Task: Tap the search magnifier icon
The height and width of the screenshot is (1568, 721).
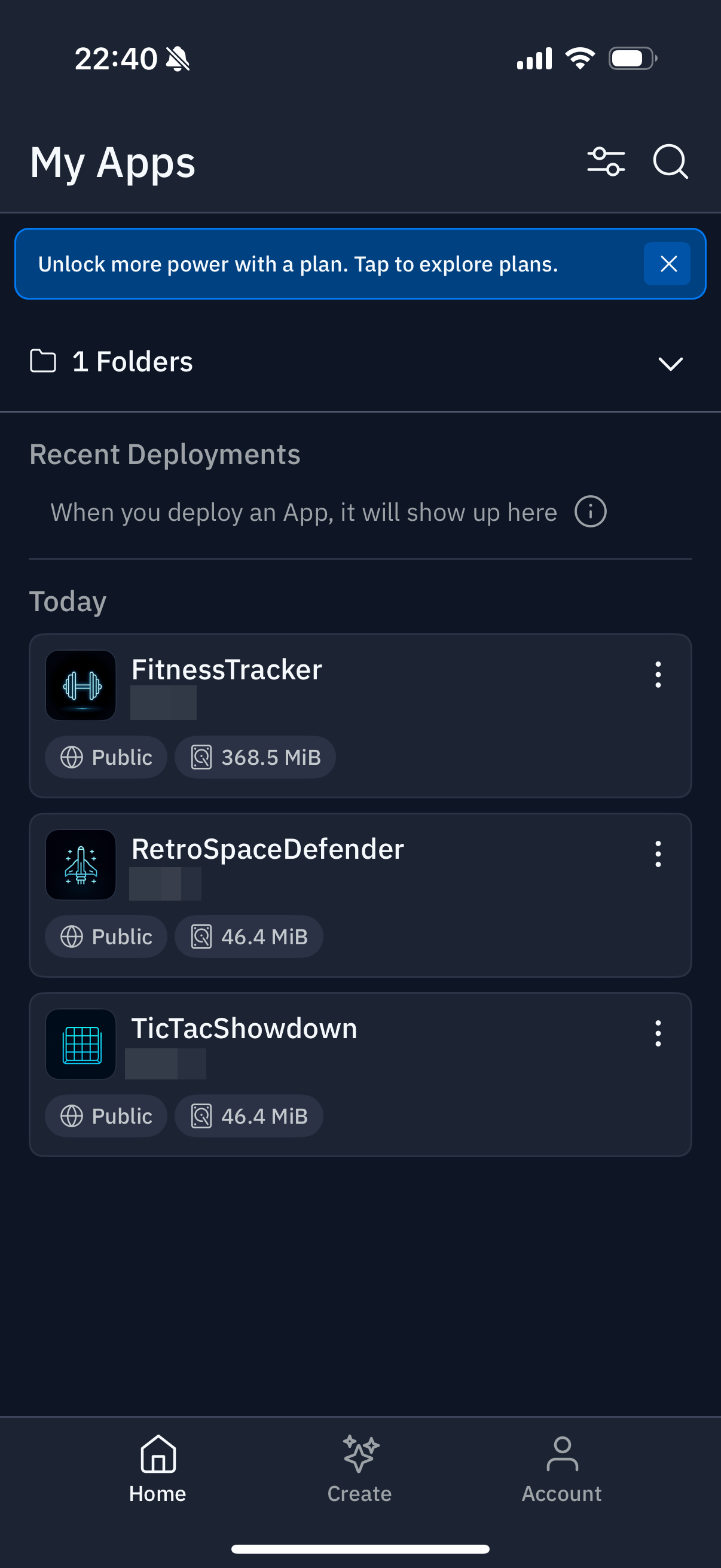Action: (670, 162)
